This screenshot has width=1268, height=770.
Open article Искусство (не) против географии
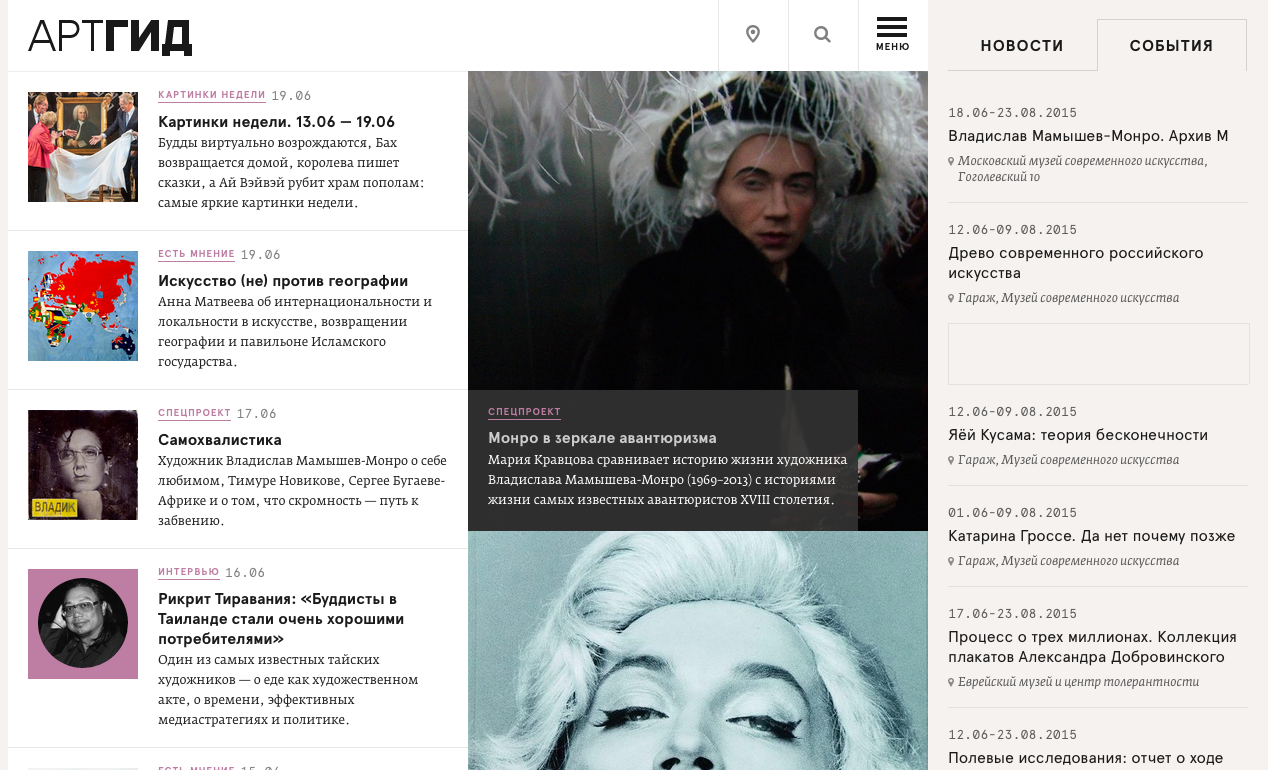click(283, 281)
